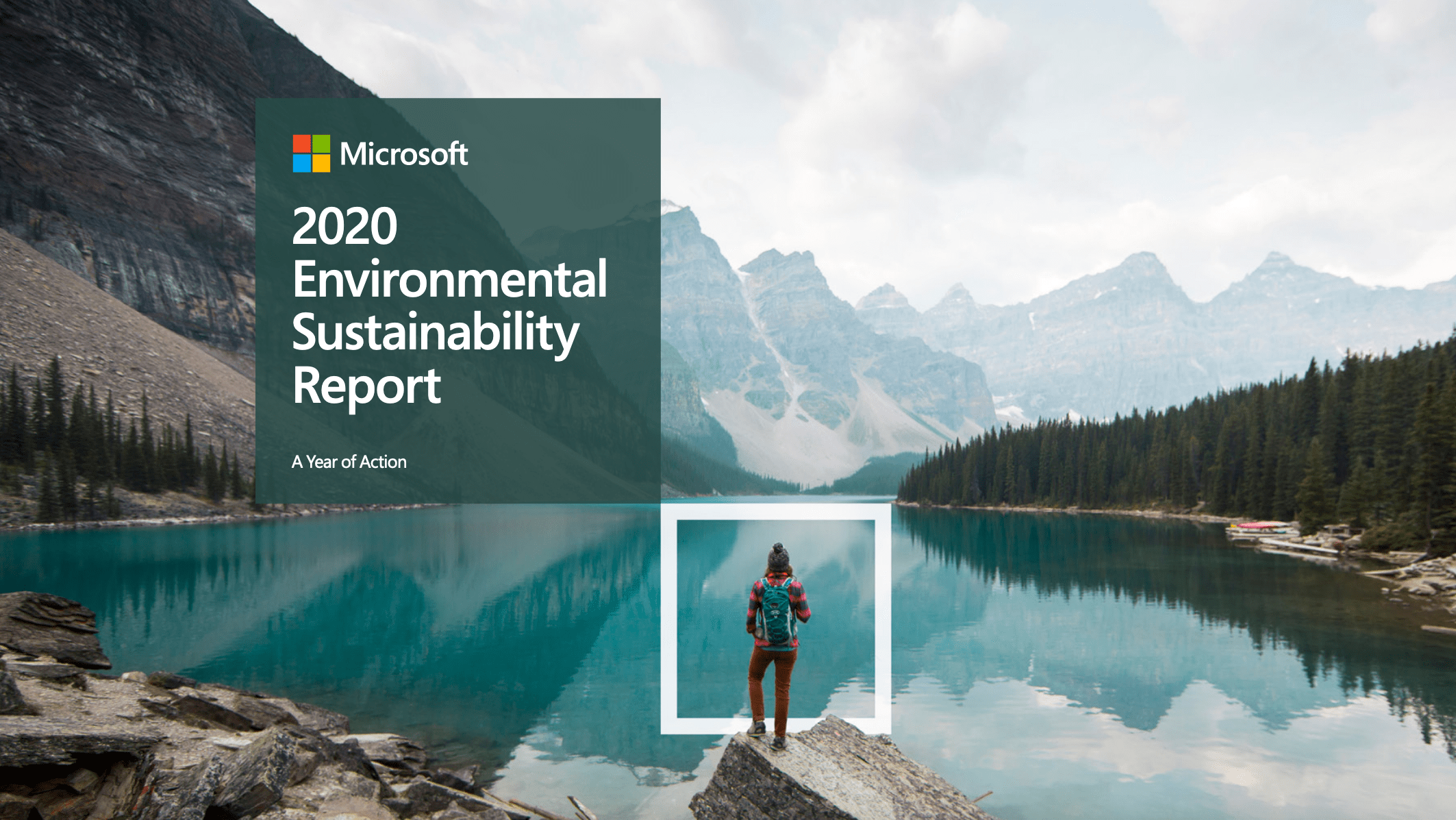
Task: Click the 'Microsoft' wordmark text
Action: click(404, 154)
